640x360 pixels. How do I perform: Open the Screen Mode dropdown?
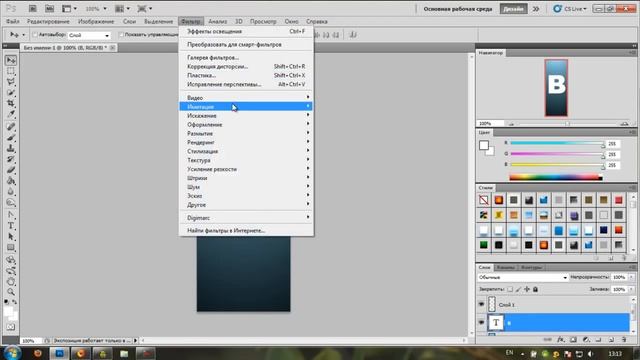point(145,9)
